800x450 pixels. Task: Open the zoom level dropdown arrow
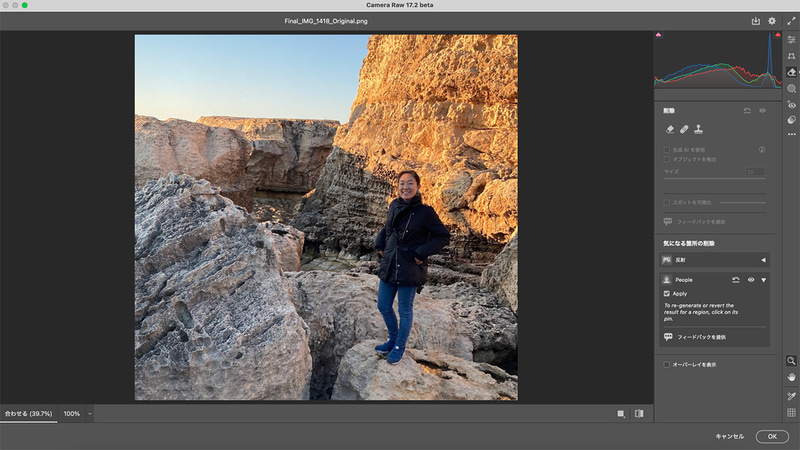pos(89,413)
